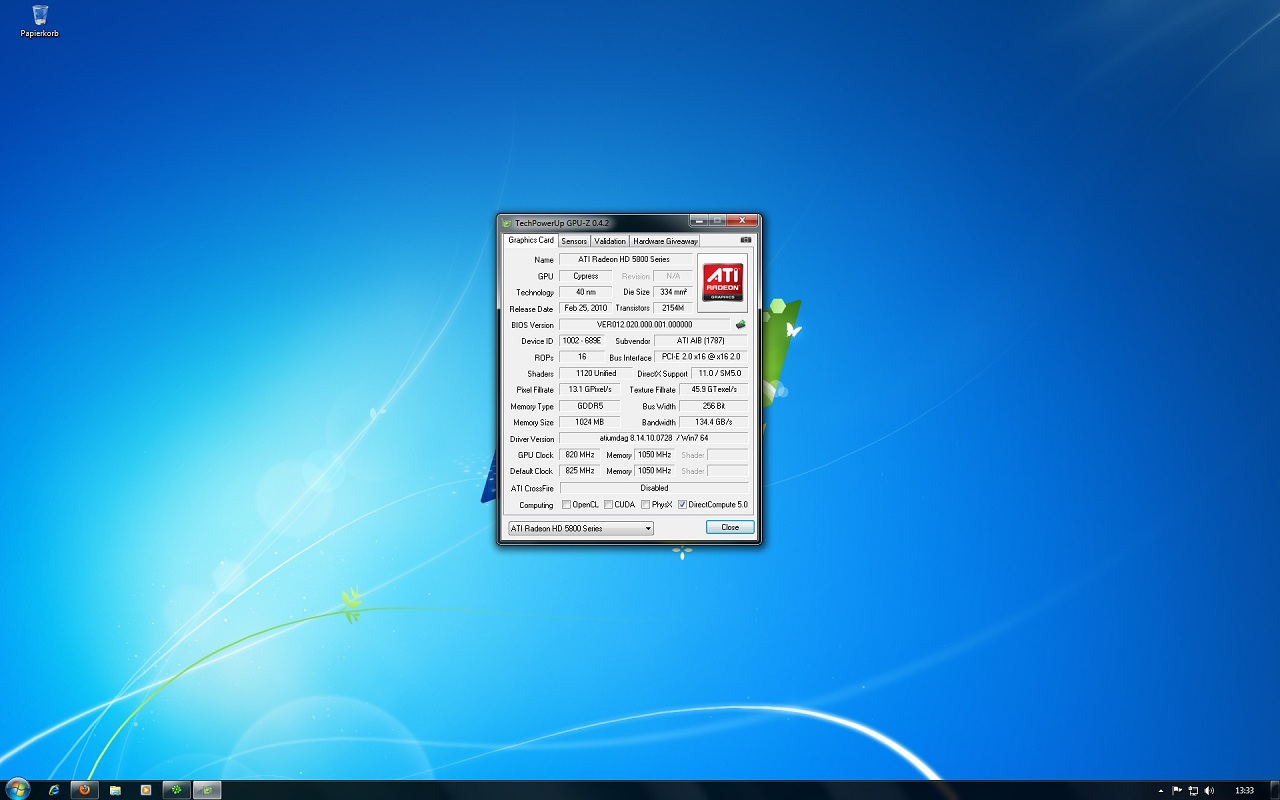Viewport: 1280px width, 800px height.
Task: Switch to Firefox in the taskbar
Action: pyautogui.click(x=85, y=790)
